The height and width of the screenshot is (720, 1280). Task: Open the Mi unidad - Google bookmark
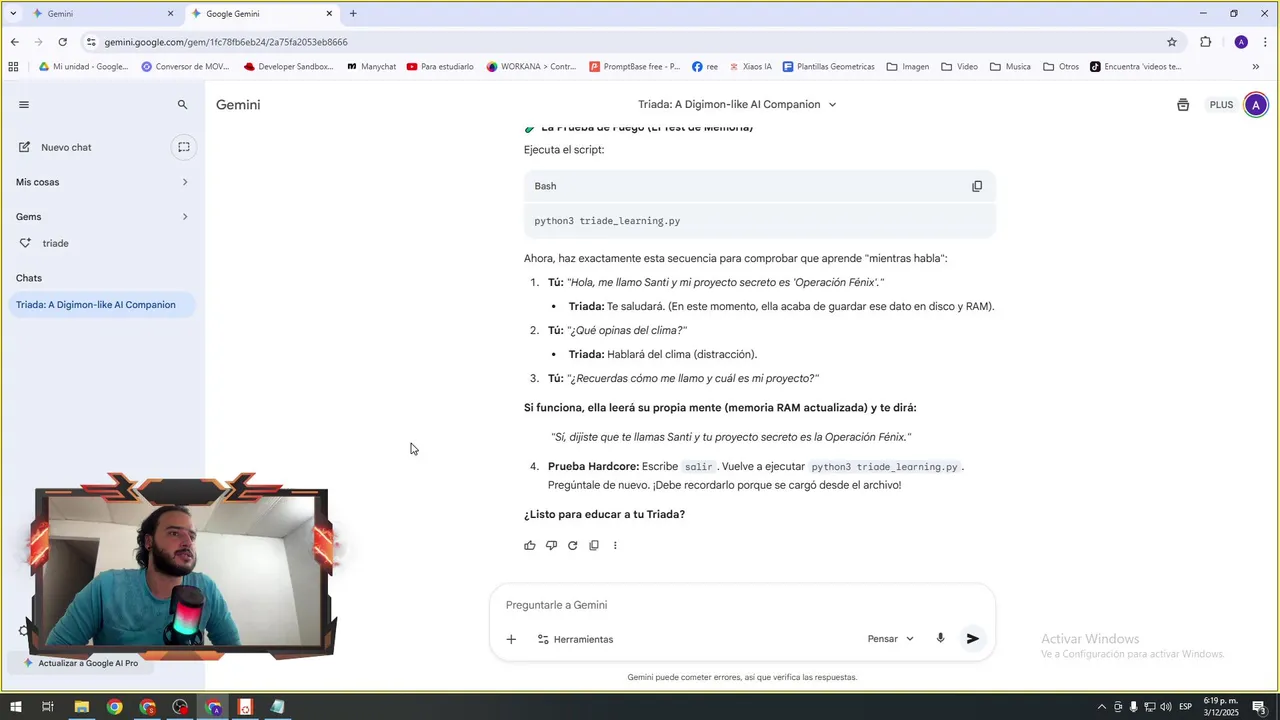(83, 67)
